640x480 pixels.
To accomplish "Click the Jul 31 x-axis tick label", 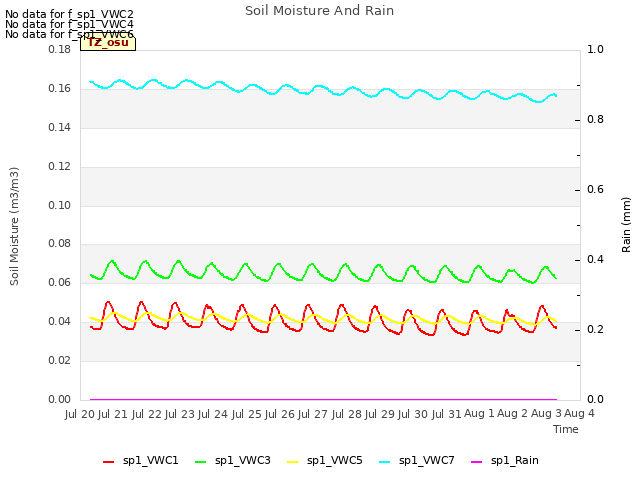I will point(446,414).
